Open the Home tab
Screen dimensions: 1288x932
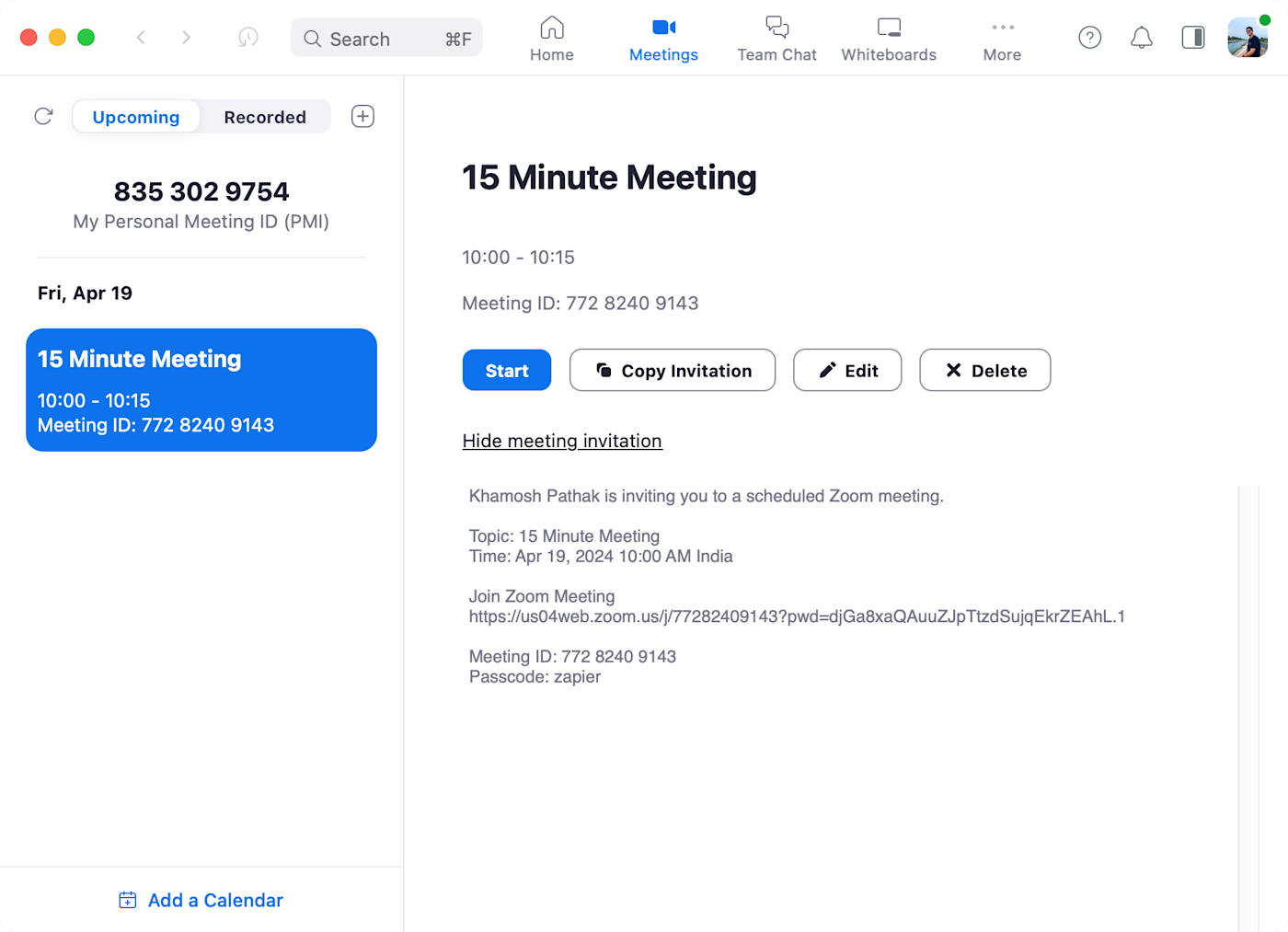point(552,40)
